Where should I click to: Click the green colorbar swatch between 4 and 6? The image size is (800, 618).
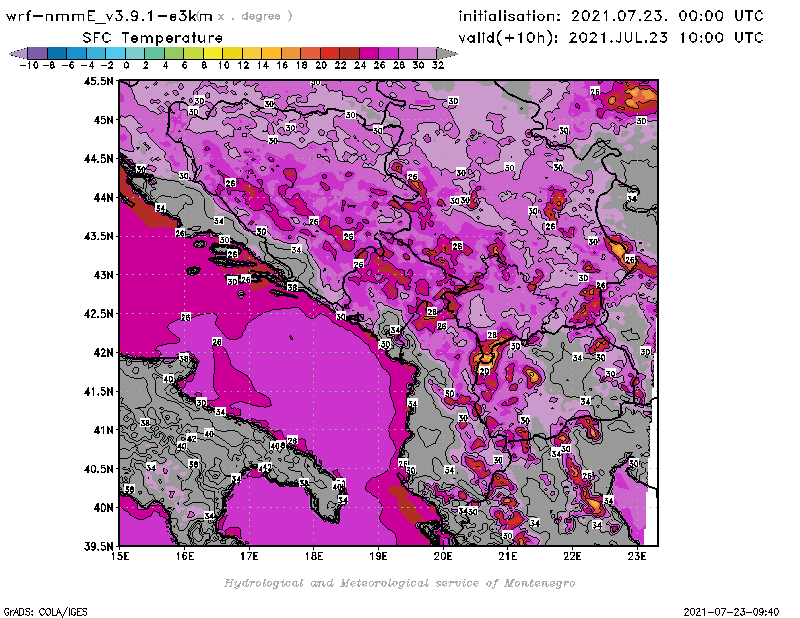(173, 53)
